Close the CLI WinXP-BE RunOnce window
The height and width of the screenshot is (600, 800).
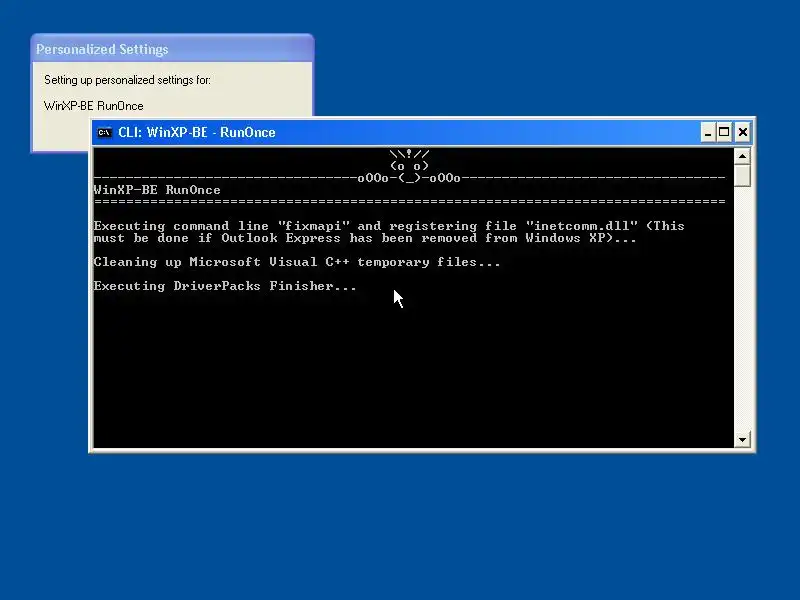pos(743,133)
